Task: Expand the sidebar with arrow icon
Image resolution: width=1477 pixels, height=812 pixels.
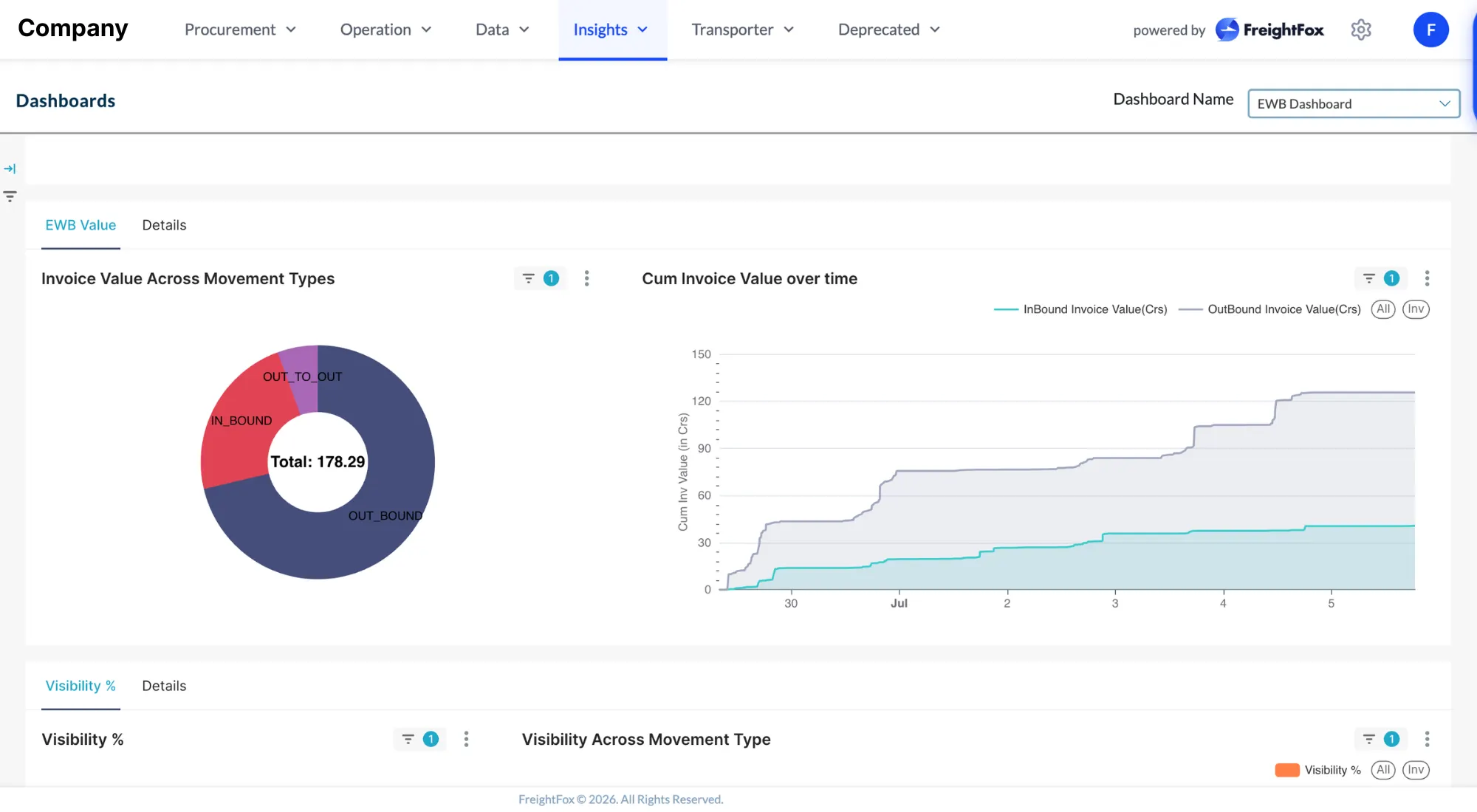Action: coord(10,169)
